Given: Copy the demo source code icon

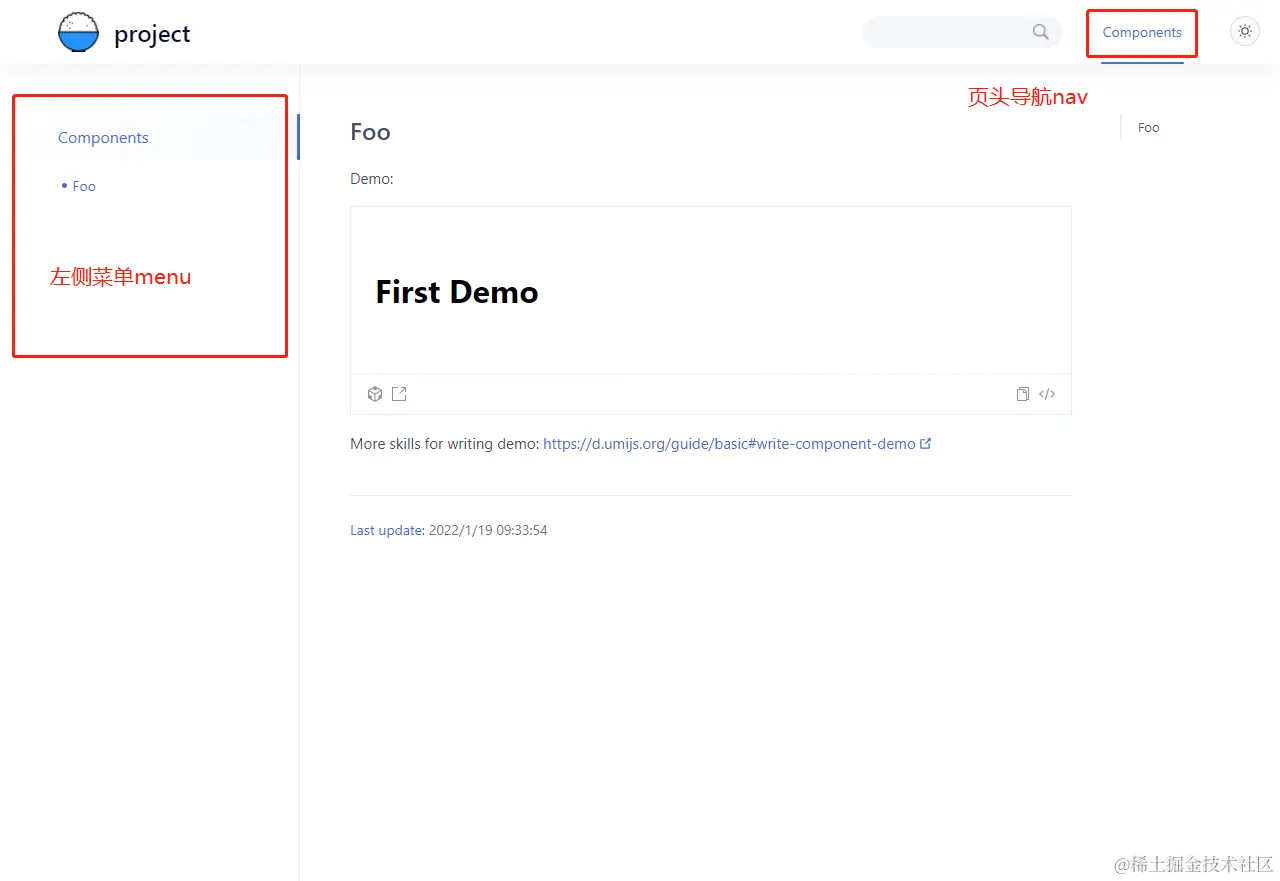Looking at the screenshot, I should coord(1022,394).
